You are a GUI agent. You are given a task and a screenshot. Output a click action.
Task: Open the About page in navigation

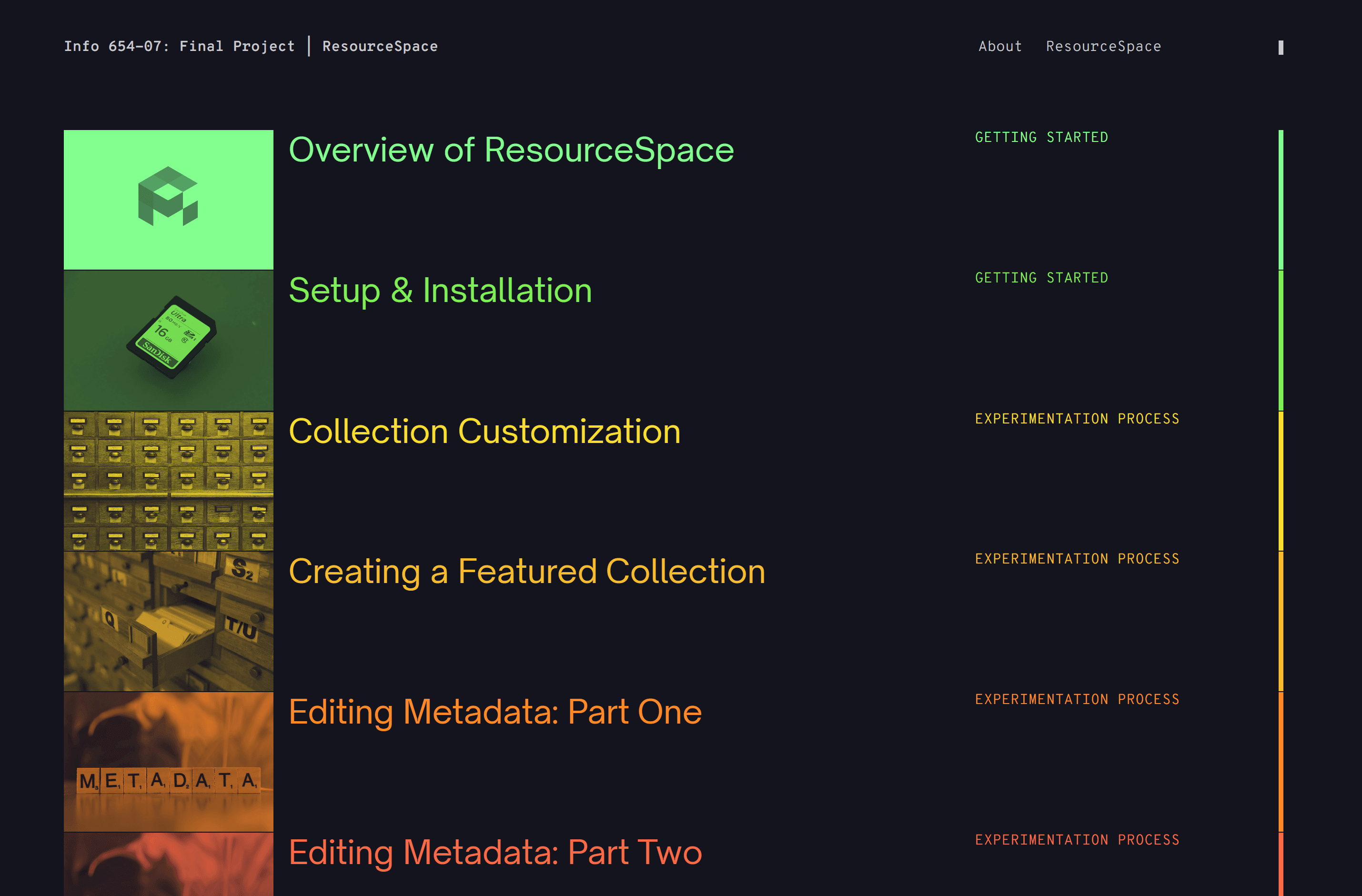pos(1000,46)
